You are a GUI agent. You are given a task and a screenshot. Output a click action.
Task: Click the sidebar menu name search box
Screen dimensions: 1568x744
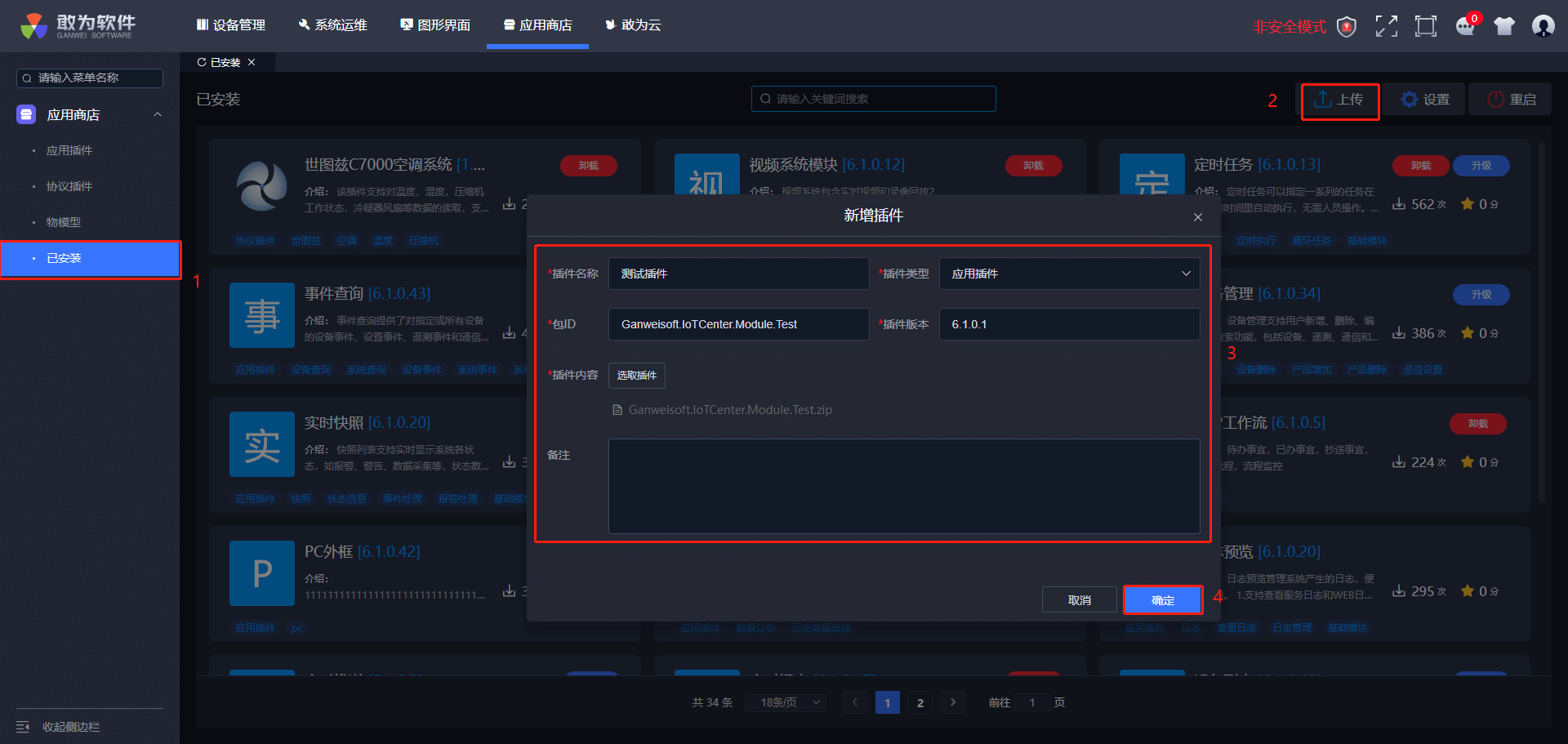pos(90,78)
